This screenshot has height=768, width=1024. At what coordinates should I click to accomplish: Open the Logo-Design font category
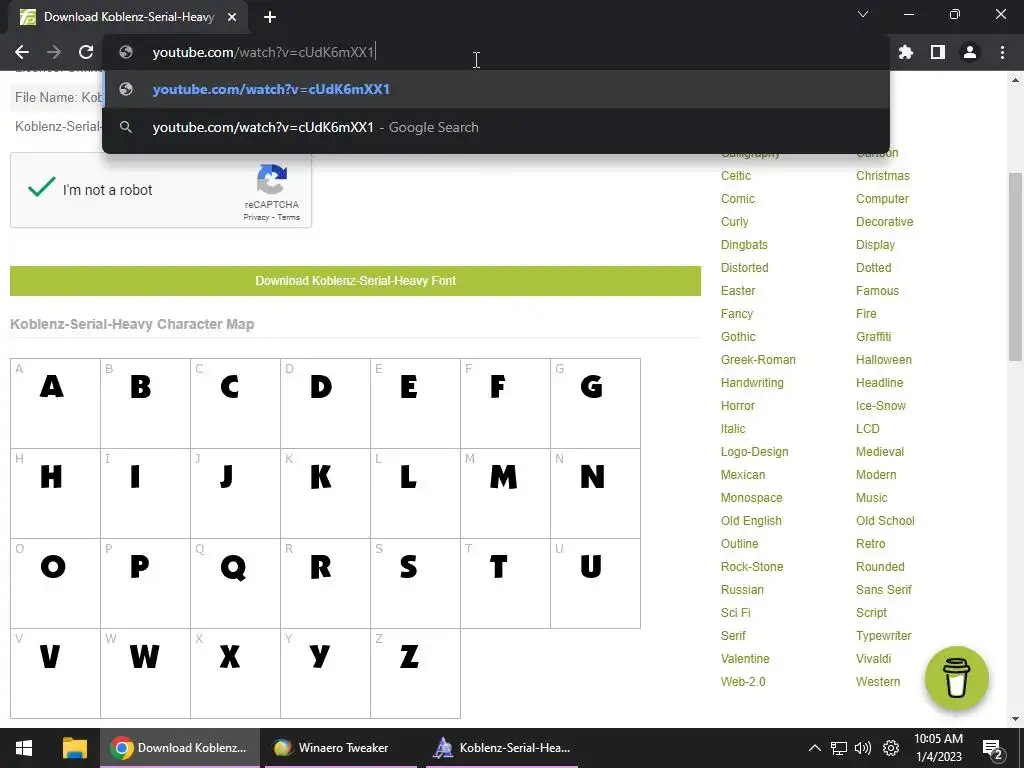coord(754,452)
